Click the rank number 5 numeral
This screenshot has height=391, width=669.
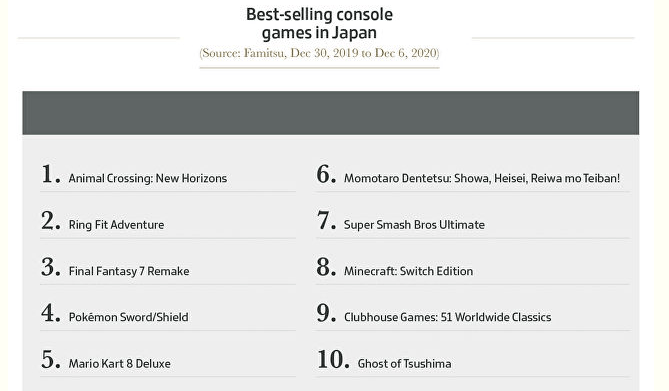[x=50, y=359]
